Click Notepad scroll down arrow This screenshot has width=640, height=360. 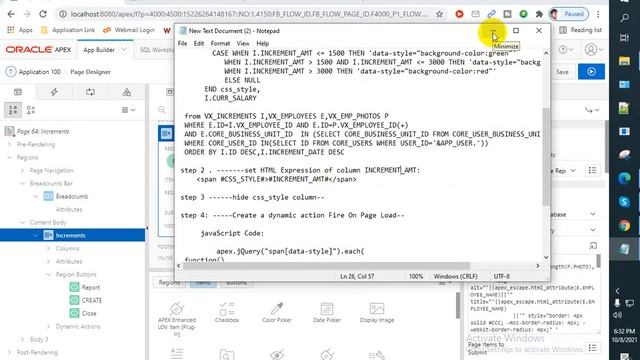[x=546, y=257]
